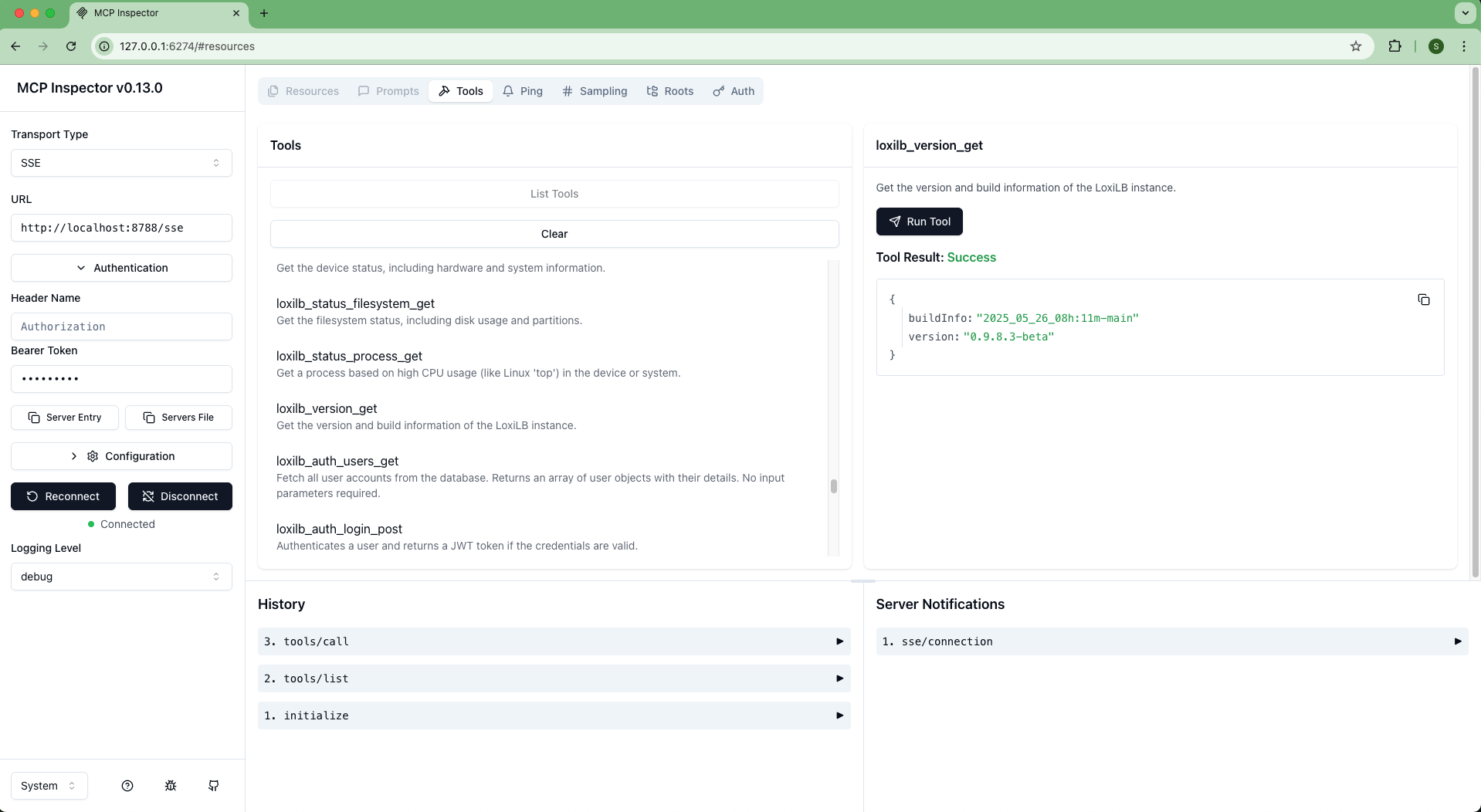Image resolution: width=1481 pixels, height=812 pixels.
Task: Open the Transport Type SSE dropdown
Action: [x=121, y=163]
